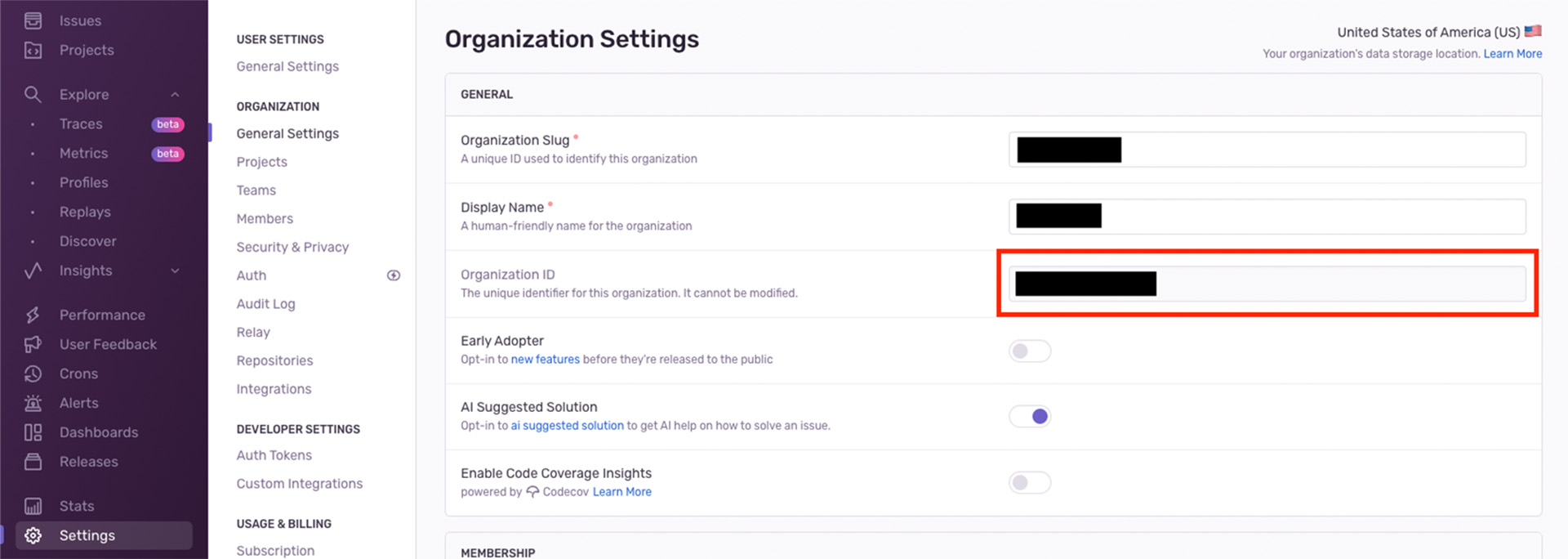1568x559 pixels.
Task: Click the Dashboards grid icon
Action: (33, 432)
